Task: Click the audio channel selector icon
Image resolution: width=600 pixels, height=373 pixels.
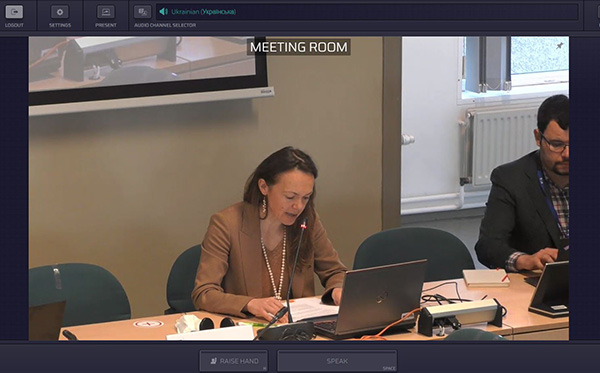Action: (x=142, y=12)
